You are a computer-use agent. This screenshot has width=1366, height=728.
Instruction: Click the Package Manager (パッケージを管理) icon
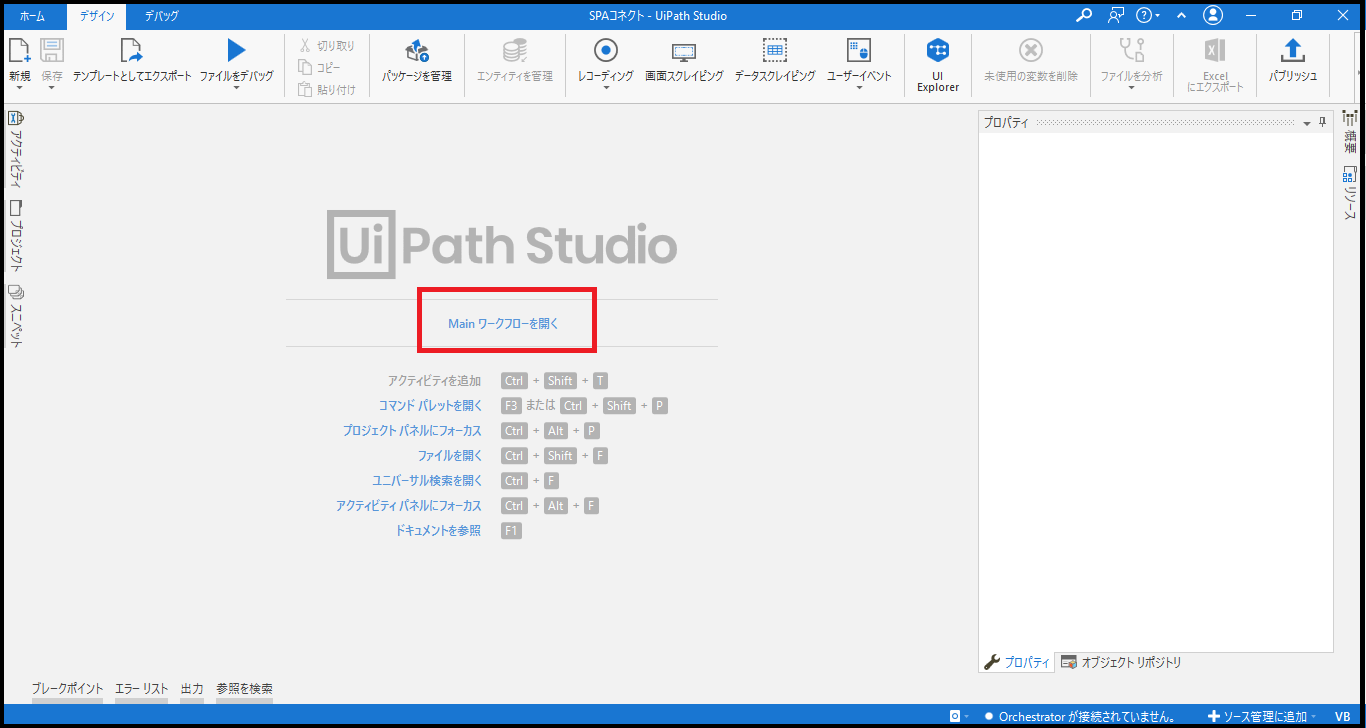[416, 51]
